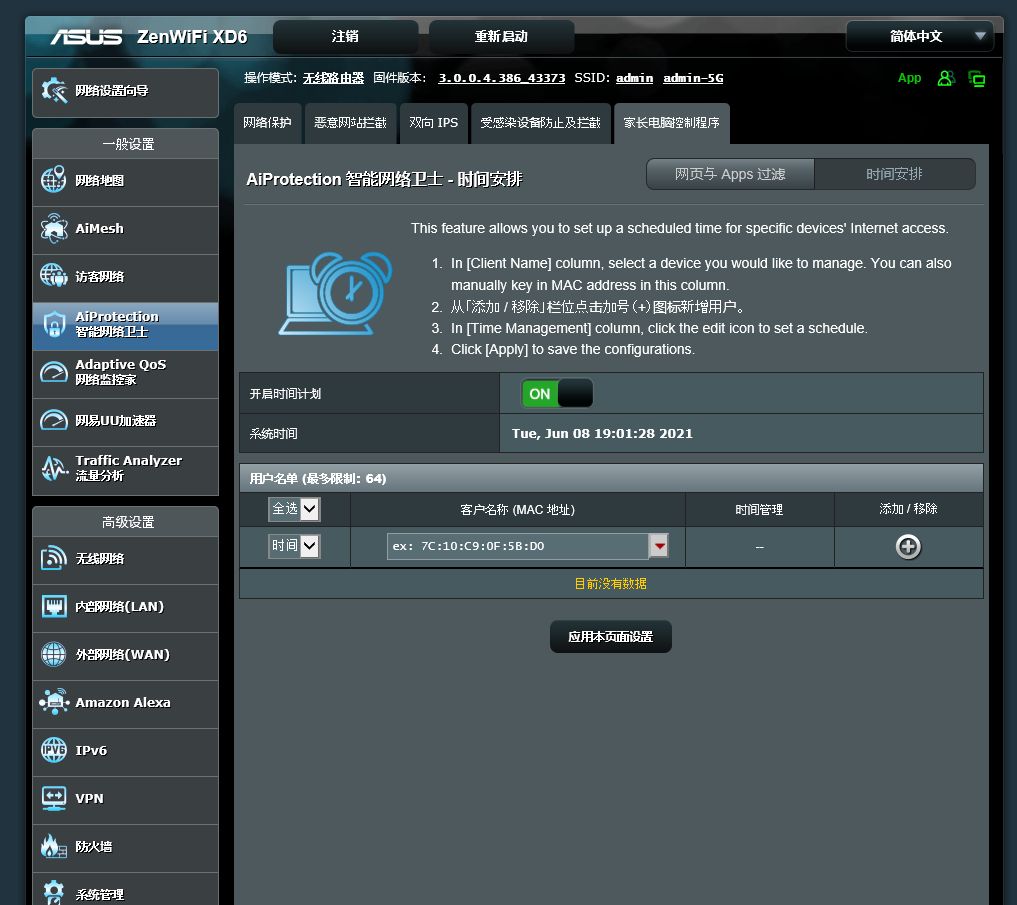The image size is (1017, 905).
Task: Click the Amazon Alexa icon
Action: [54, 703]
